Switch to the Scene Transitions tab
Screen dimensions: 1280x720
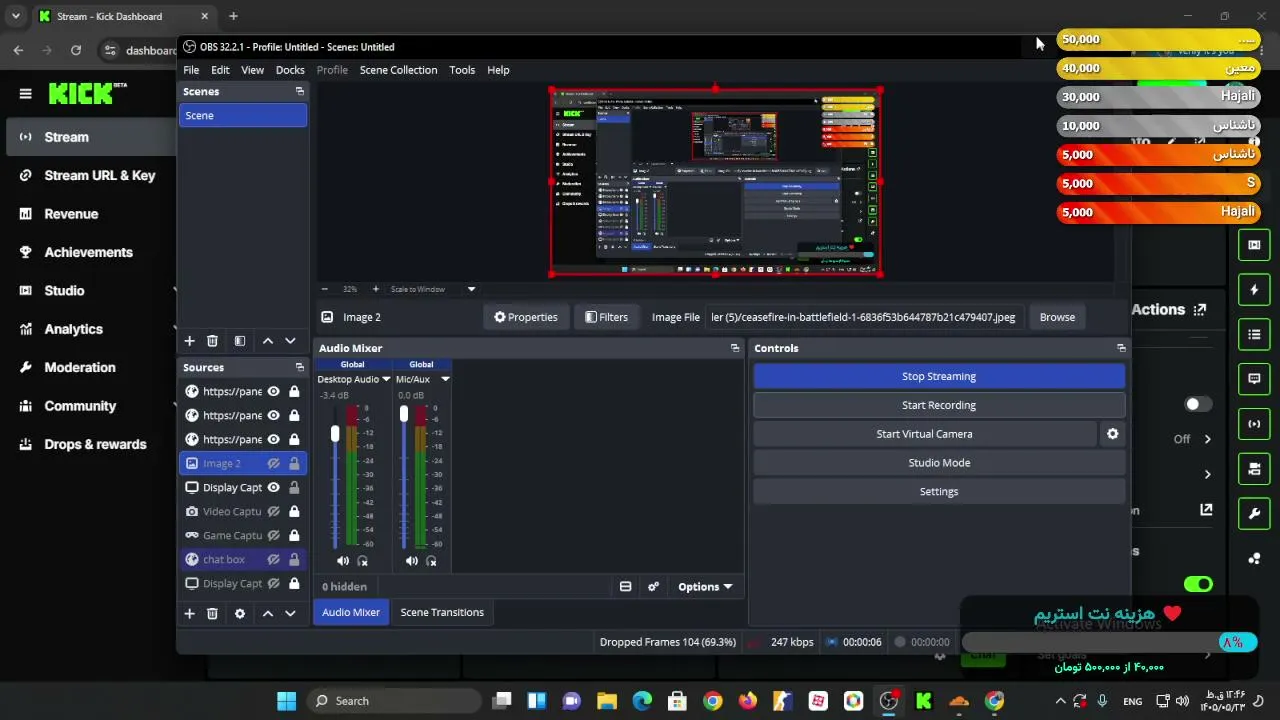tap(442, 613)
